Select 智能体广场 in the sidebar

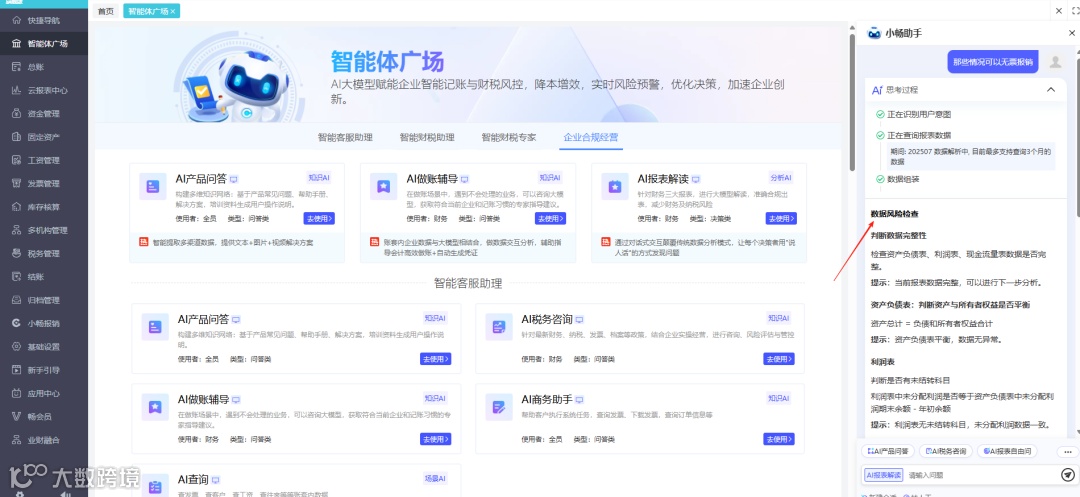[x=43, y=43]
